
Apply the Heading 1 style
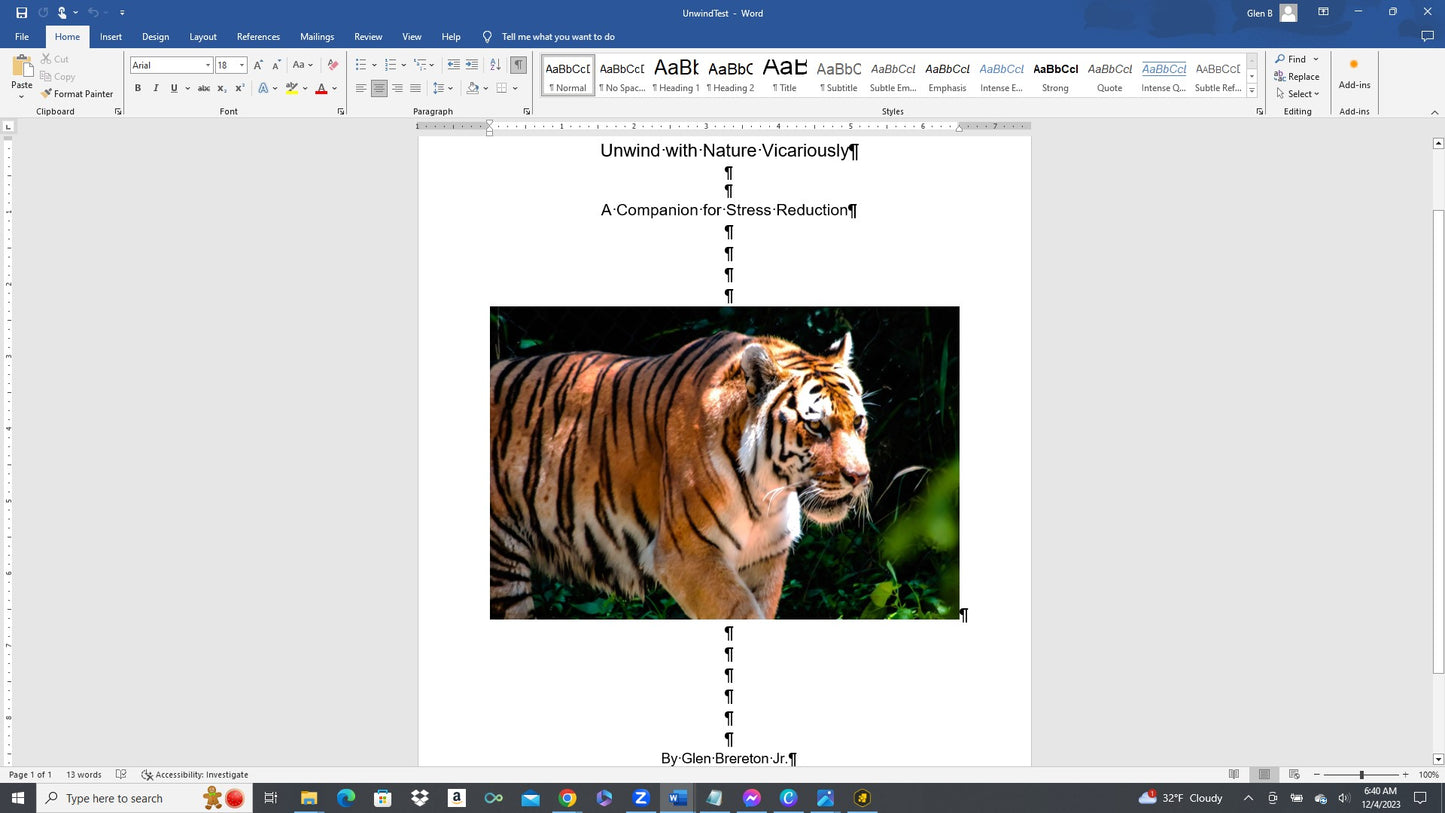point(676,75)
